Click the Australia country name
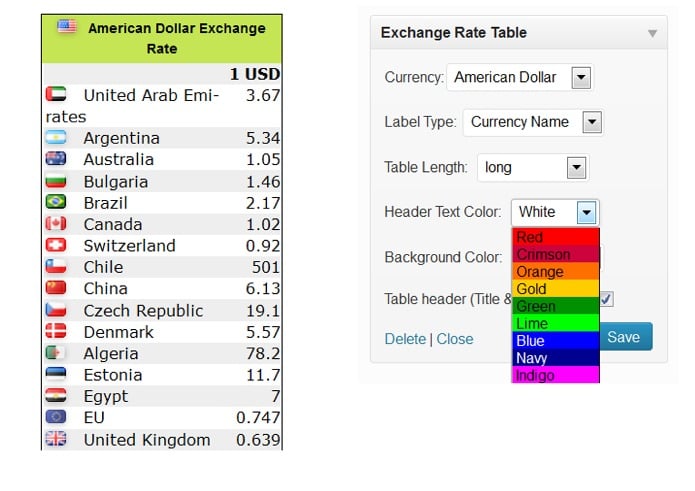 click(119, 159)
